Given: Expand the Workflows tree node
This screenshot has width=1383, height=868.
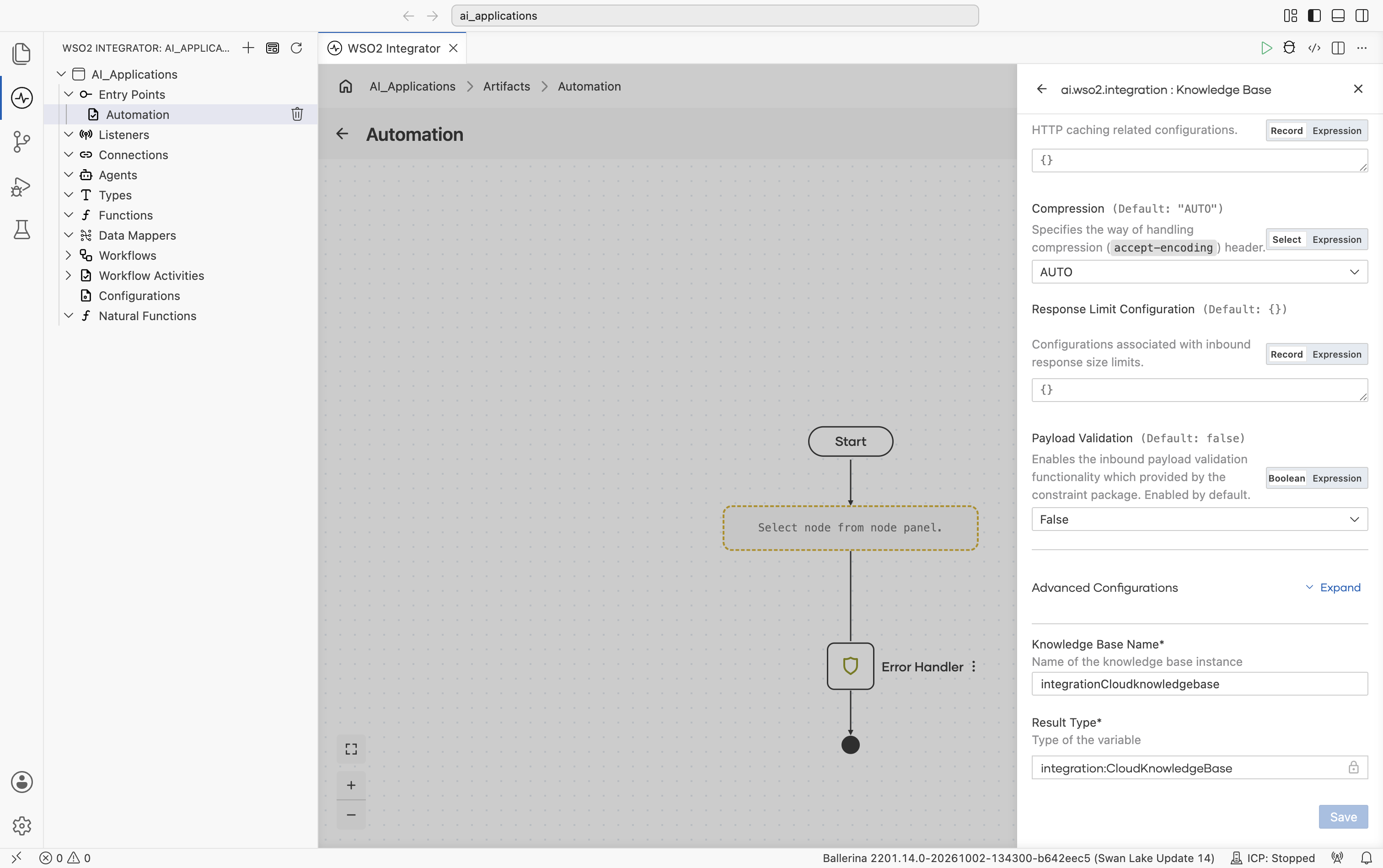Looking at the screenshot, I should [x=68, y=255].
